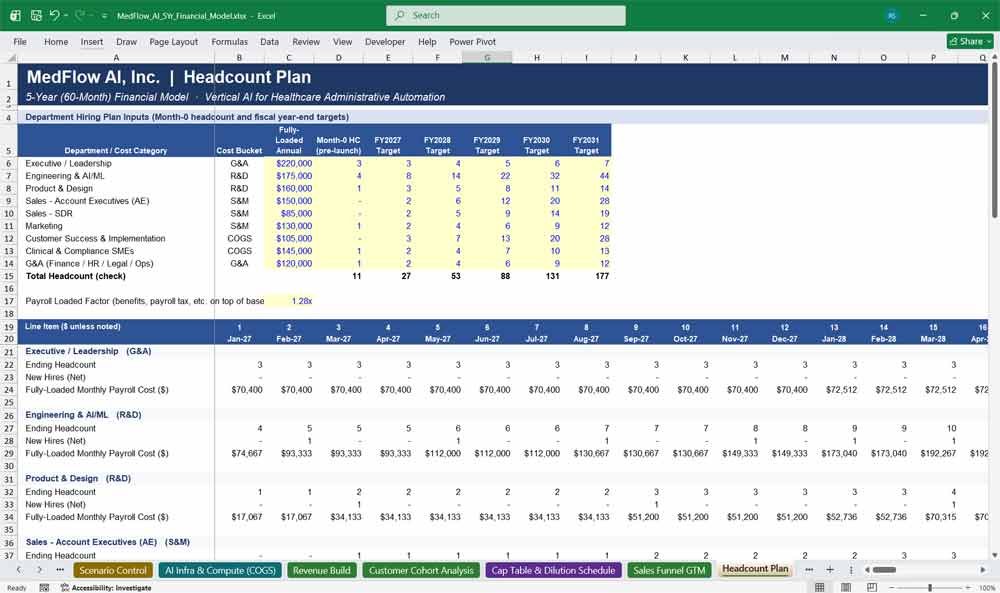Select the Dec-27 month header cell

(x=784, y=339)
